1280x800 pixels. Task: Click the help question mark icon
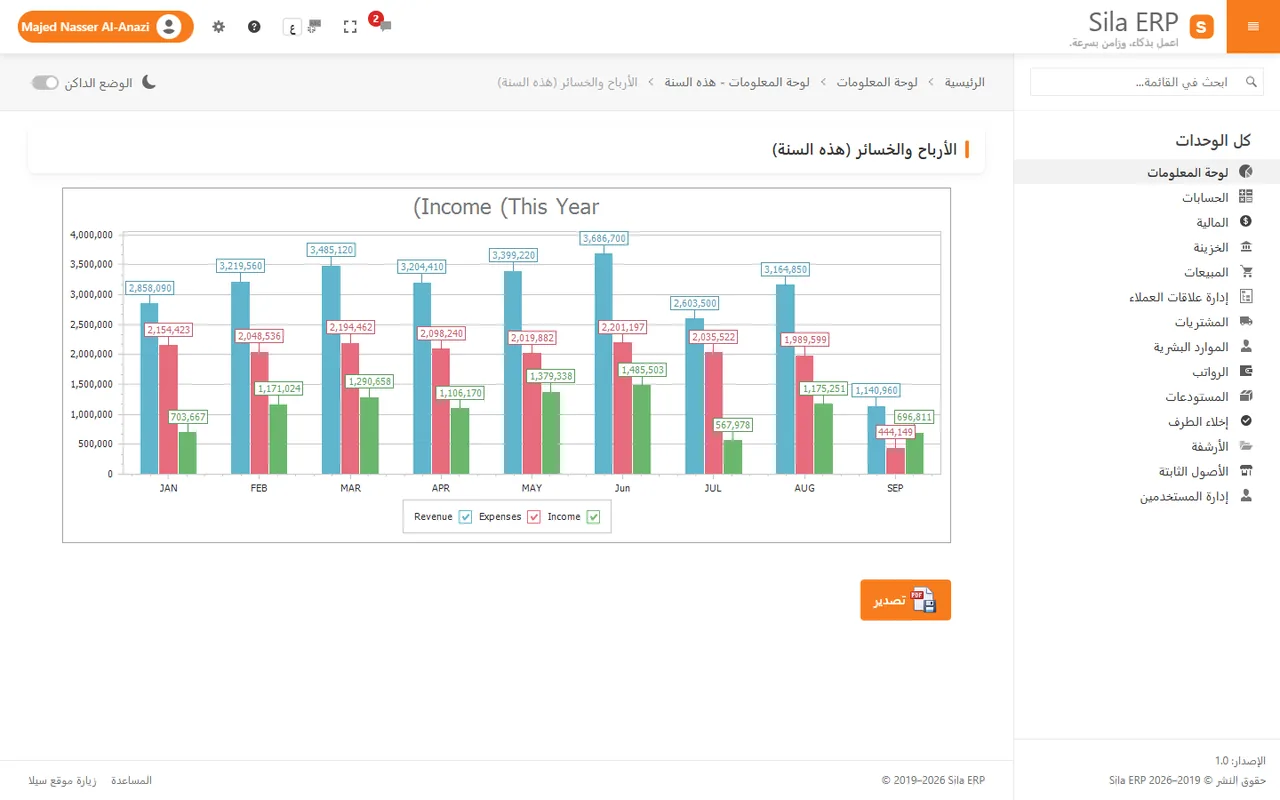(x=254, y=27)
